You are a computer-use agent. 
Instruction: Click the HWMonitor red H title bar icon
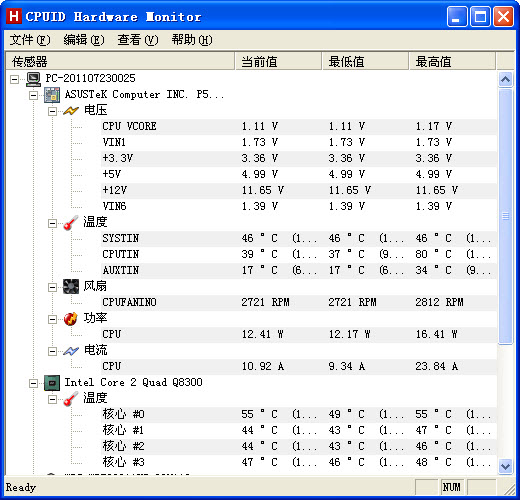14,16
